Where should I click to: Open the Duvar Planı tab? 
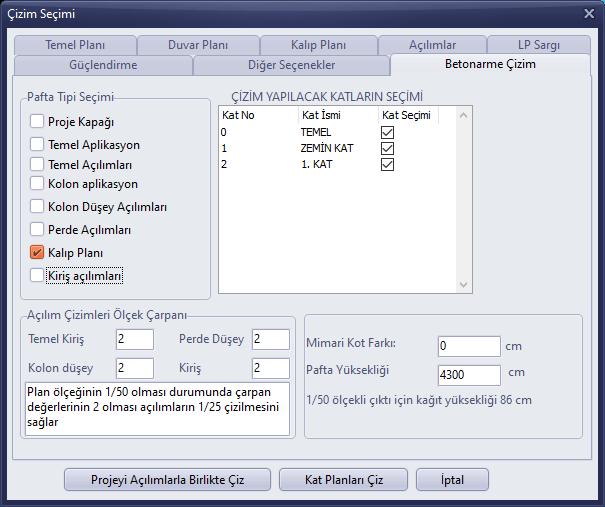[198, 45]
